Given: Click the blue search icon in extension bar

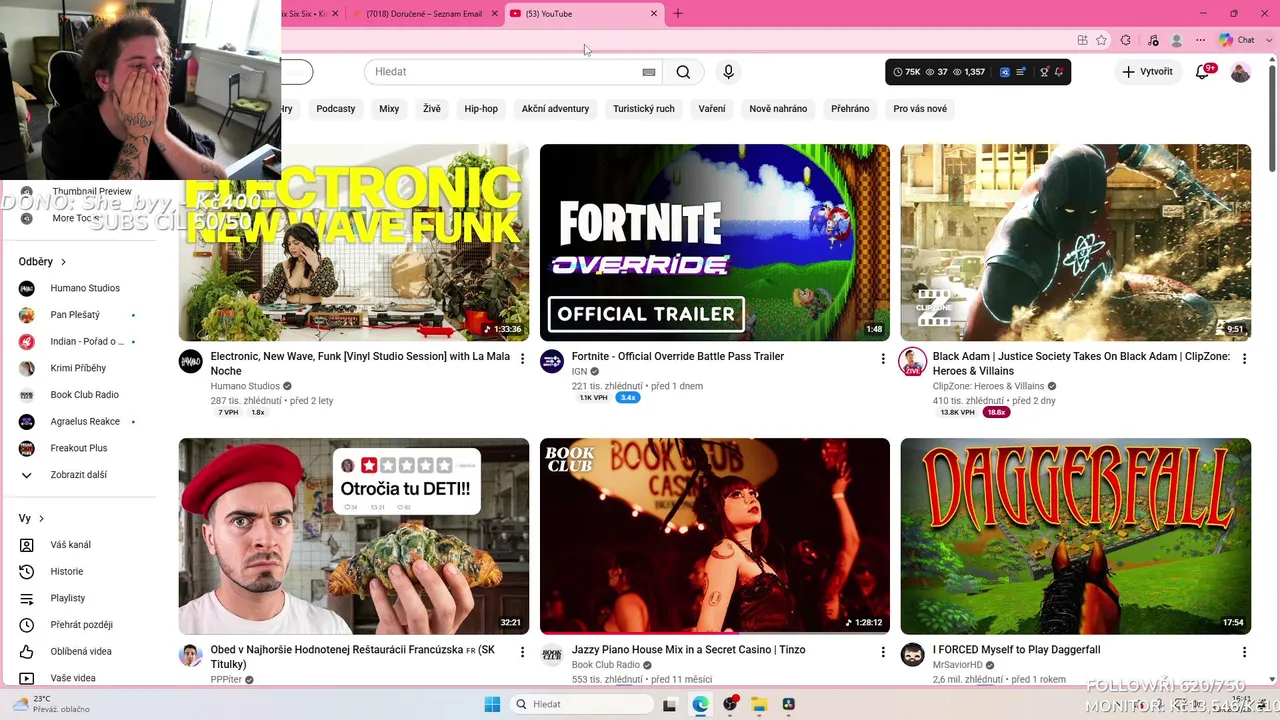Looking at the screenshot, I should (1005, 72).
